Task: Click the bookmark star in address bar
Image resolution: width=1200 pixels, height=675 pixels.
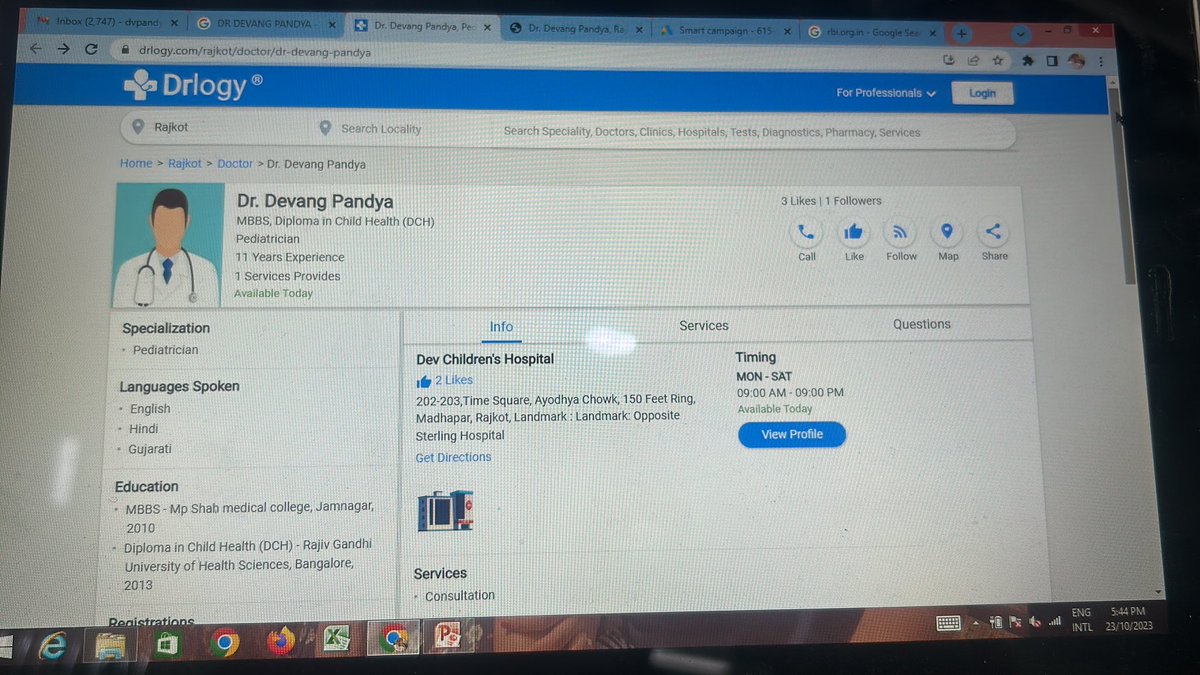Action: click(x=997, y=60)
